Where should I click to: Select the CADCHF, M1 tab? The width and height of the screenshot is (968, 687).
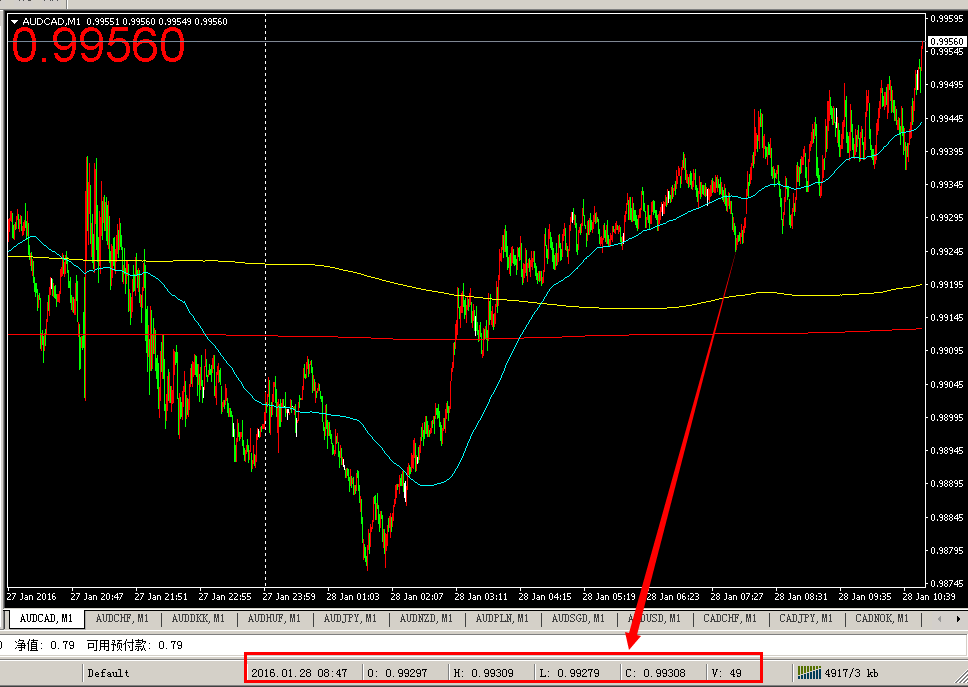pos(730,619)
